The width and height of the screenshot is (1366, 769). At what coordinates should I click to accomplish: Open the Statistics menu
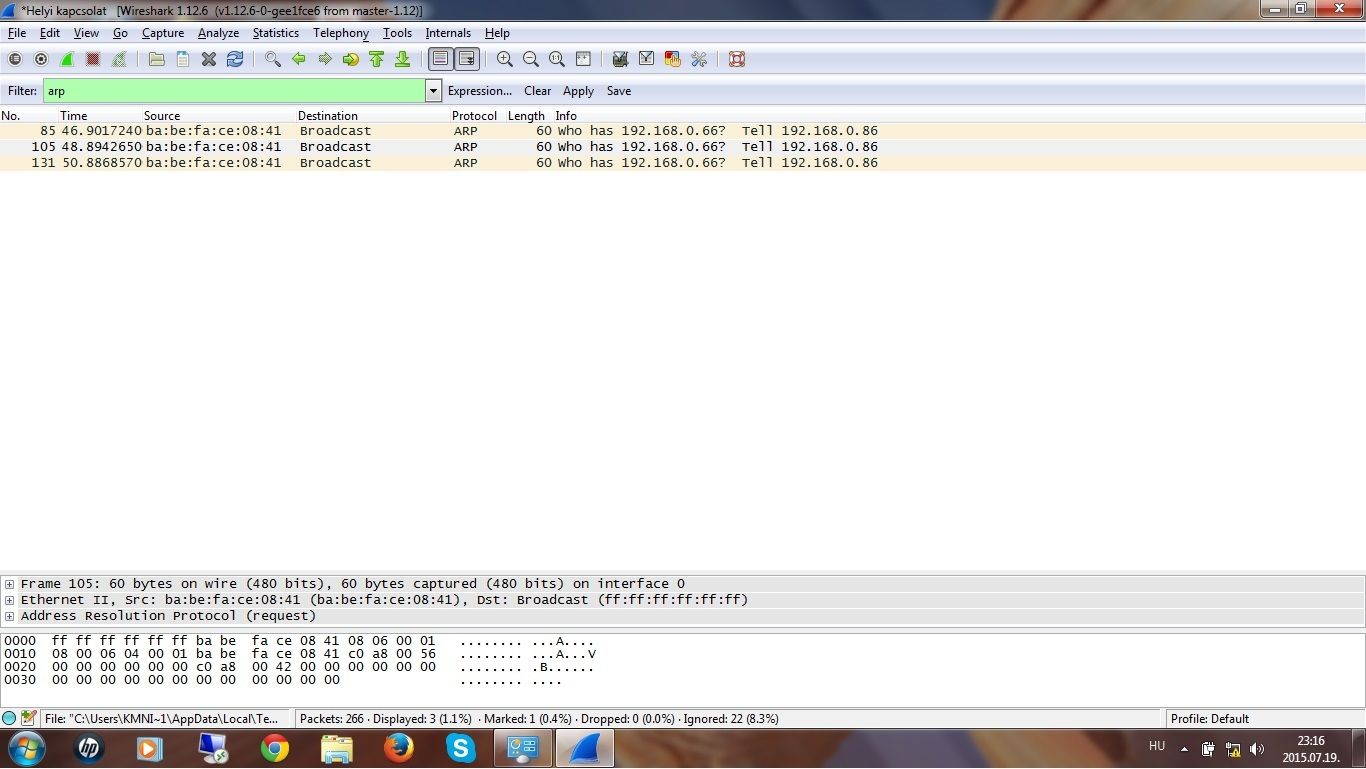pyautogui.click(x=275, y=33)
